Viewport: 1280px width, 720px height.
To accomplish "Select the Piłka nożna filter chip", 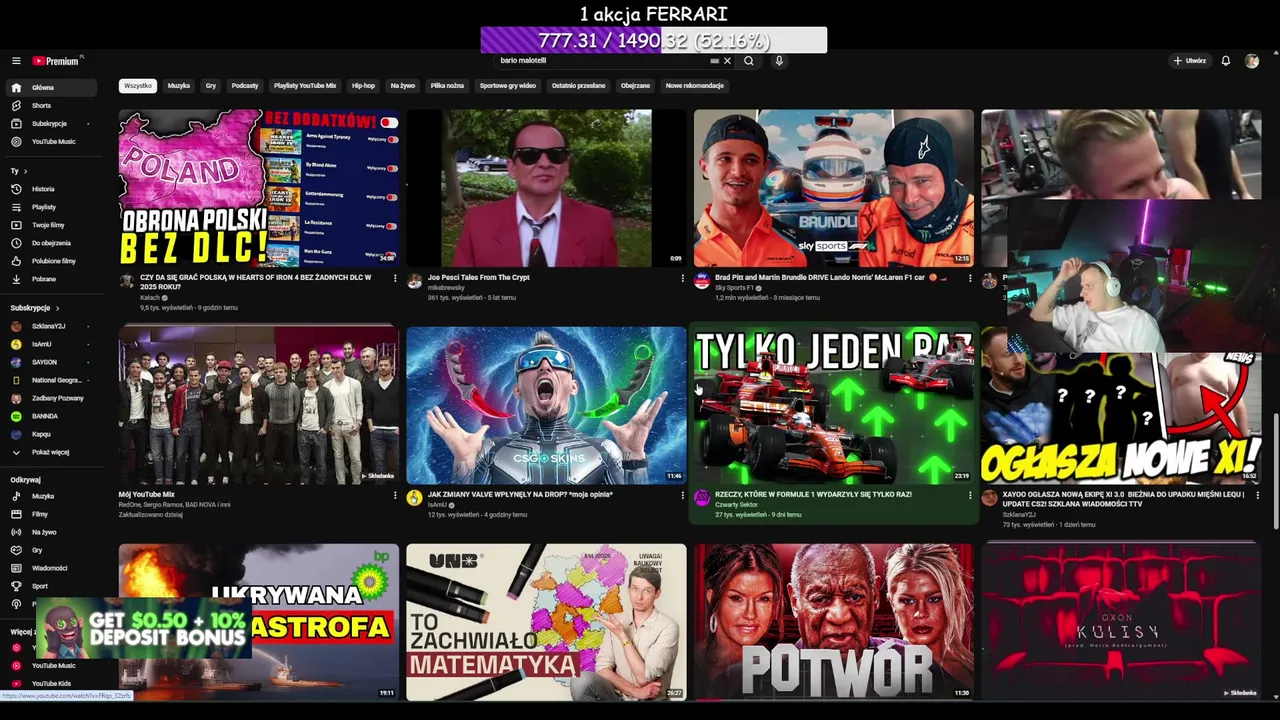I will tap(447, 86).
